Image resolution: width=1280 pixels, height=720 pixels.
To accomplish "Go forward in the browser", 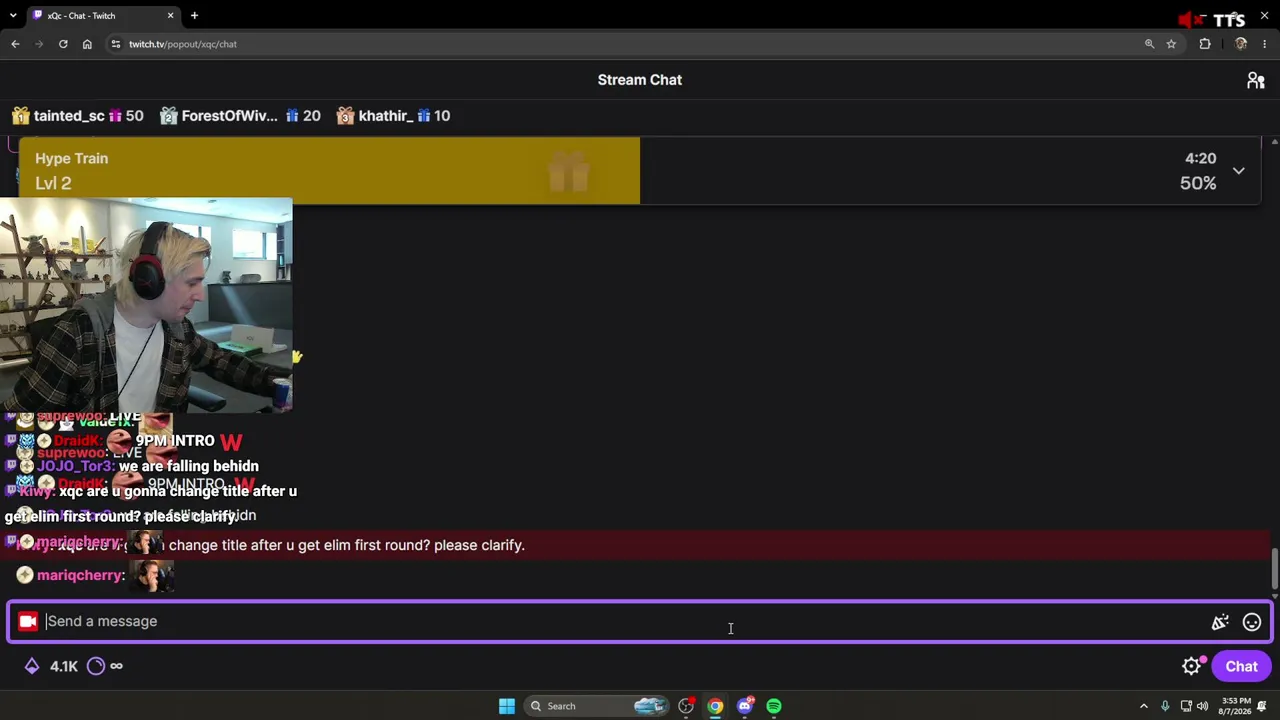I will [39, 44].
